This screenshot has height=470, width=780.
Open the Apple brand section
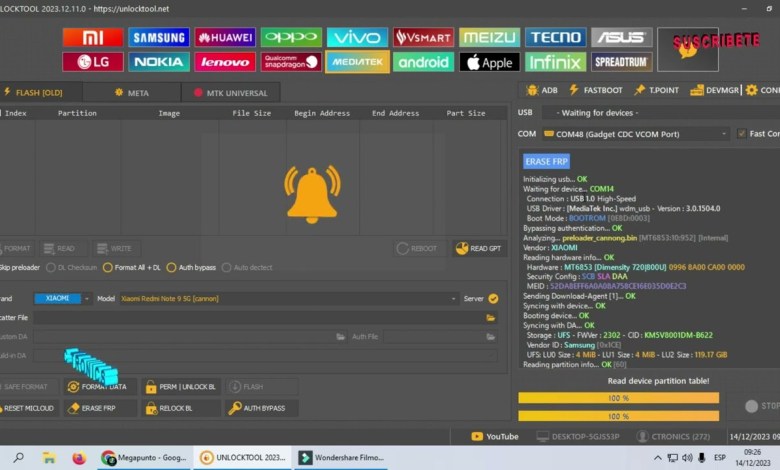[489, 62]
